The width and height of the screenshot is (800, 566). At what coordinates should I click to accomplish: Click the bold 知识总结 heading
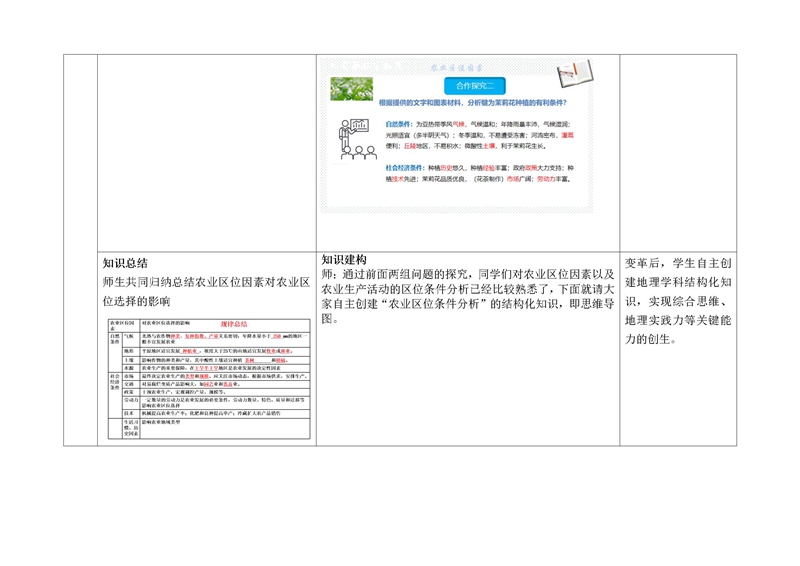pos(125,264)
